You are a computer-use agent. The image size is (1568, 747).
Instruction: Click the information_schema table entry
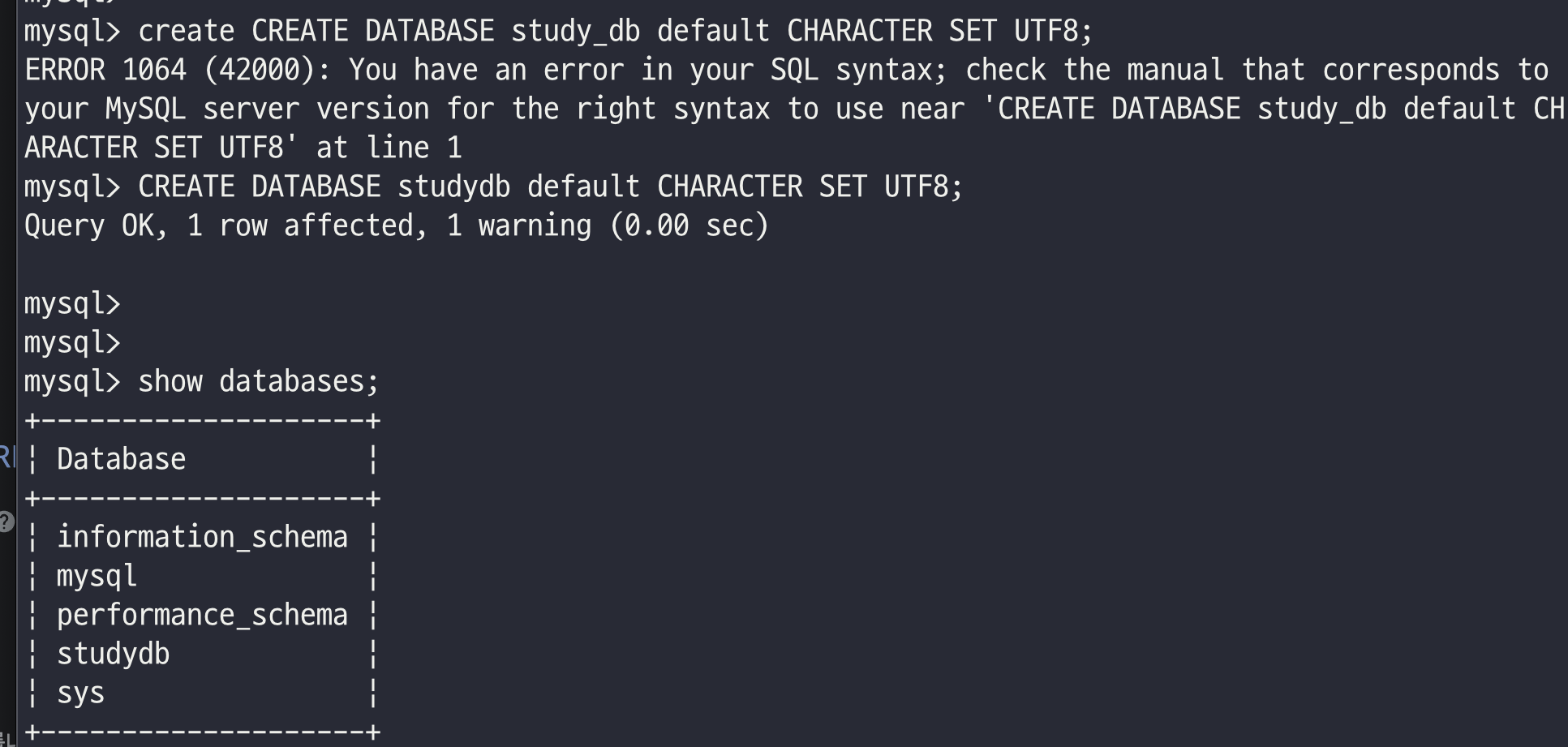[202, 537]
